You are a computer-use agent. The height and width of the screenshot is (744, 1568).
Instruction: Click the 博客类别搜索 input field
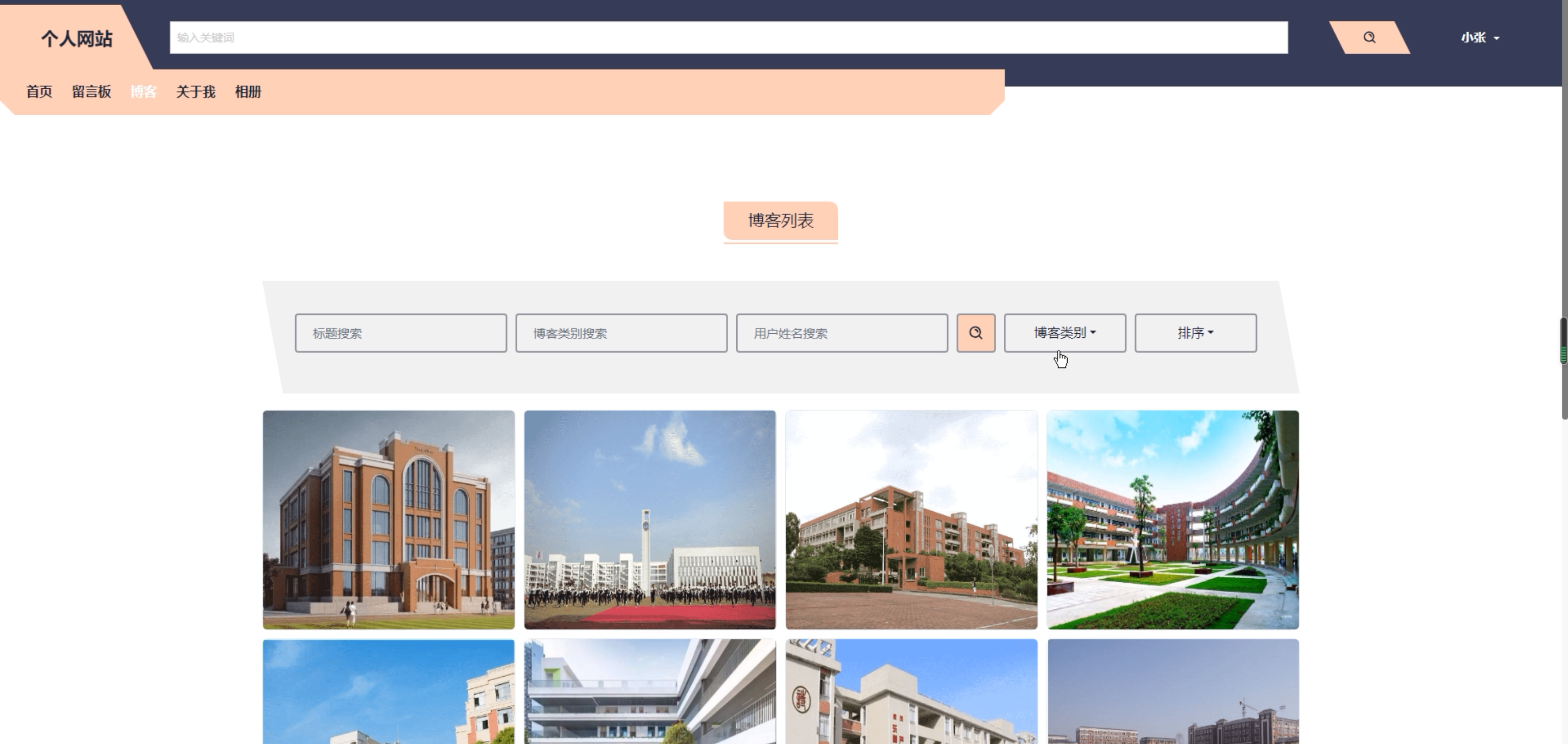tap(621, 333)
